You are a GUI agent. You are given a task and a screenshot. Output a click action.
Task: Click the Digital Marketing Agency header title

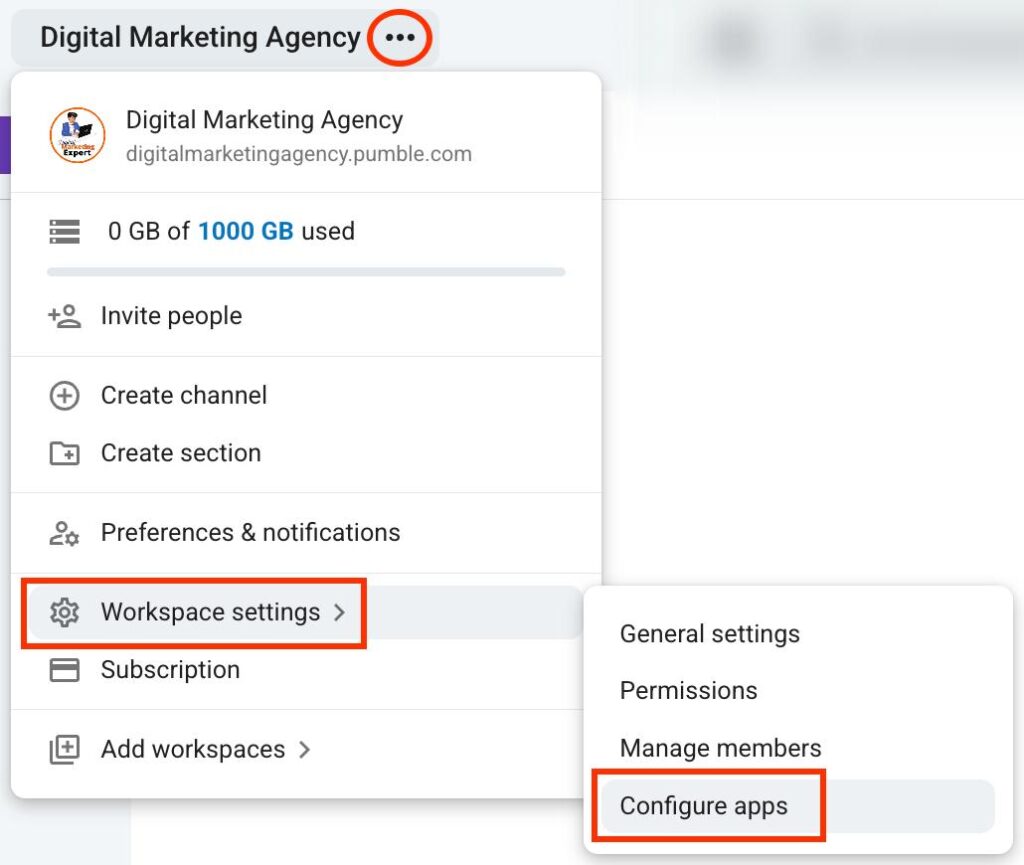[x=200, y=37]
